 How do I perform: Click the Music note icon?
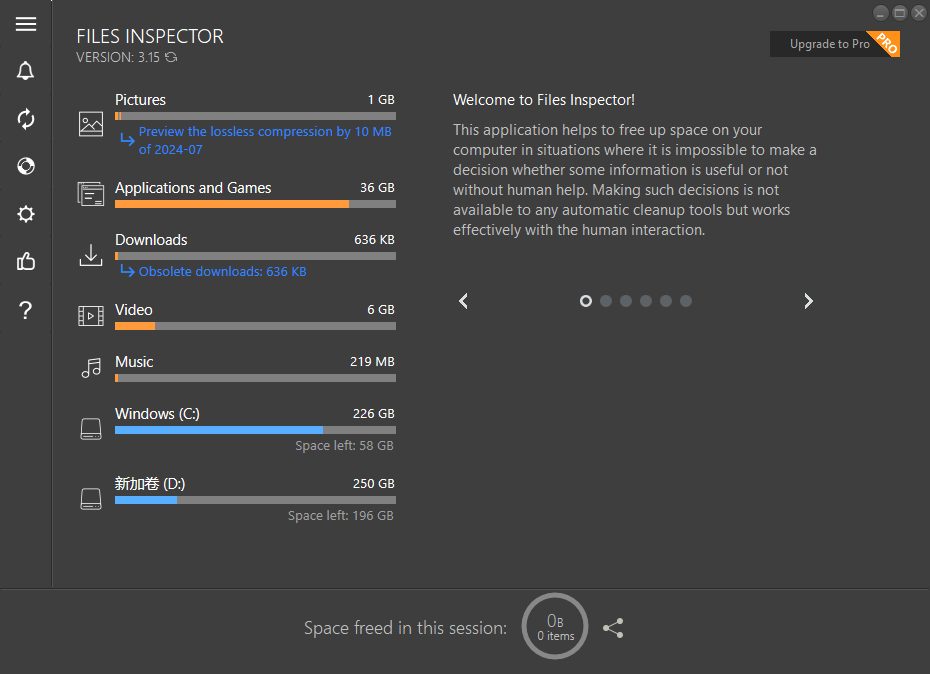tap(91, 368)
